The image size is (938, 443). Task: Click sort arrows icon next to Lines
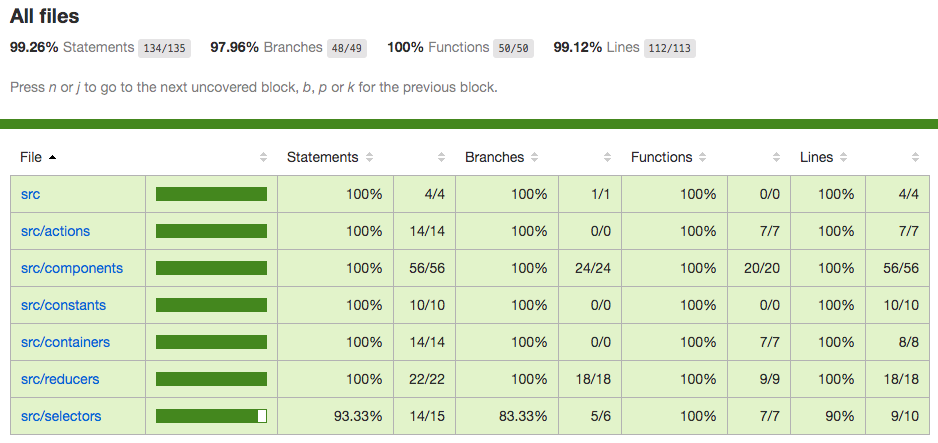pos(843,157)
